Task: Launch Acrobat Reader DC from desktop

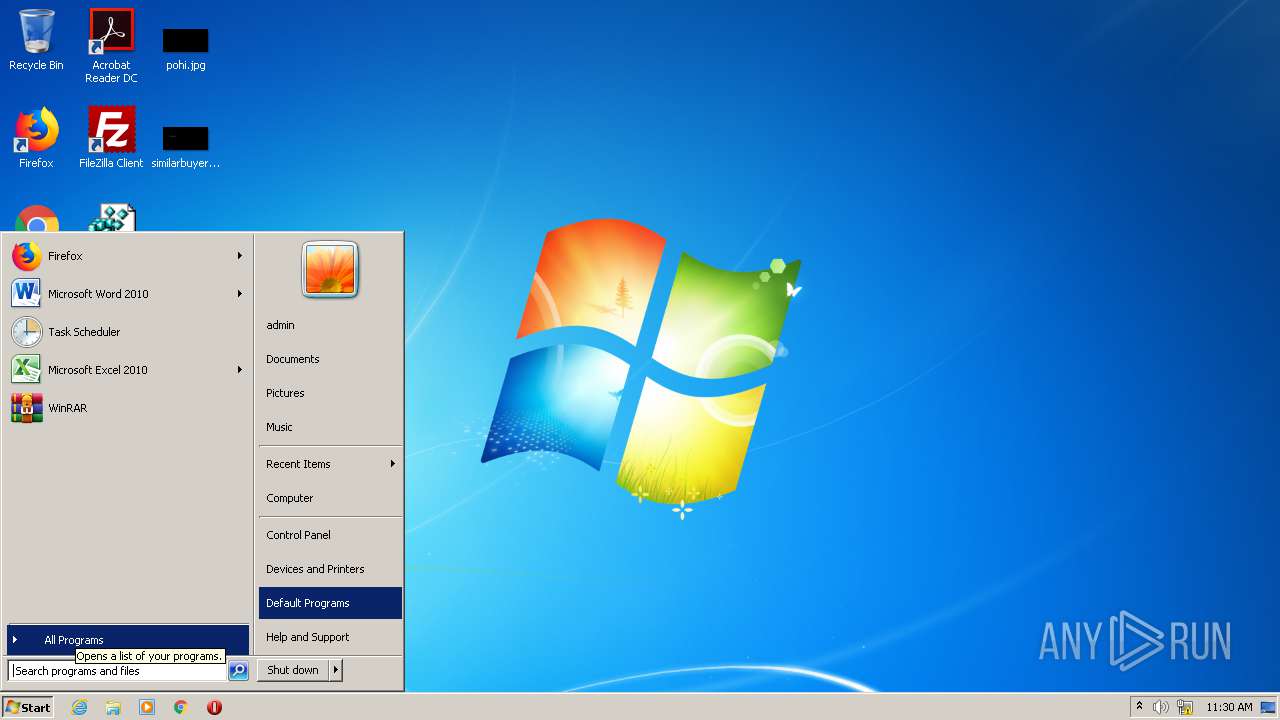Action: [111, 45]
